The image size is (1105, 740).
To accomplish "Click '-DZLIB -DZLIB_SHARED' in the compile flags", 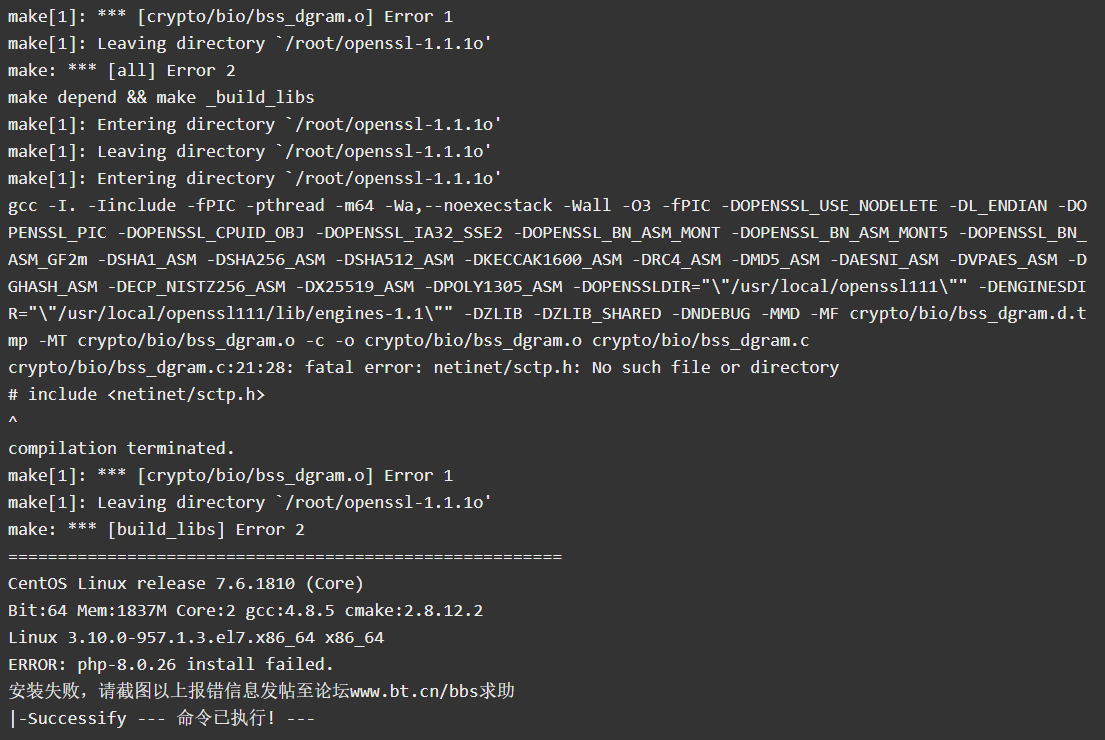I will point(562,314).
